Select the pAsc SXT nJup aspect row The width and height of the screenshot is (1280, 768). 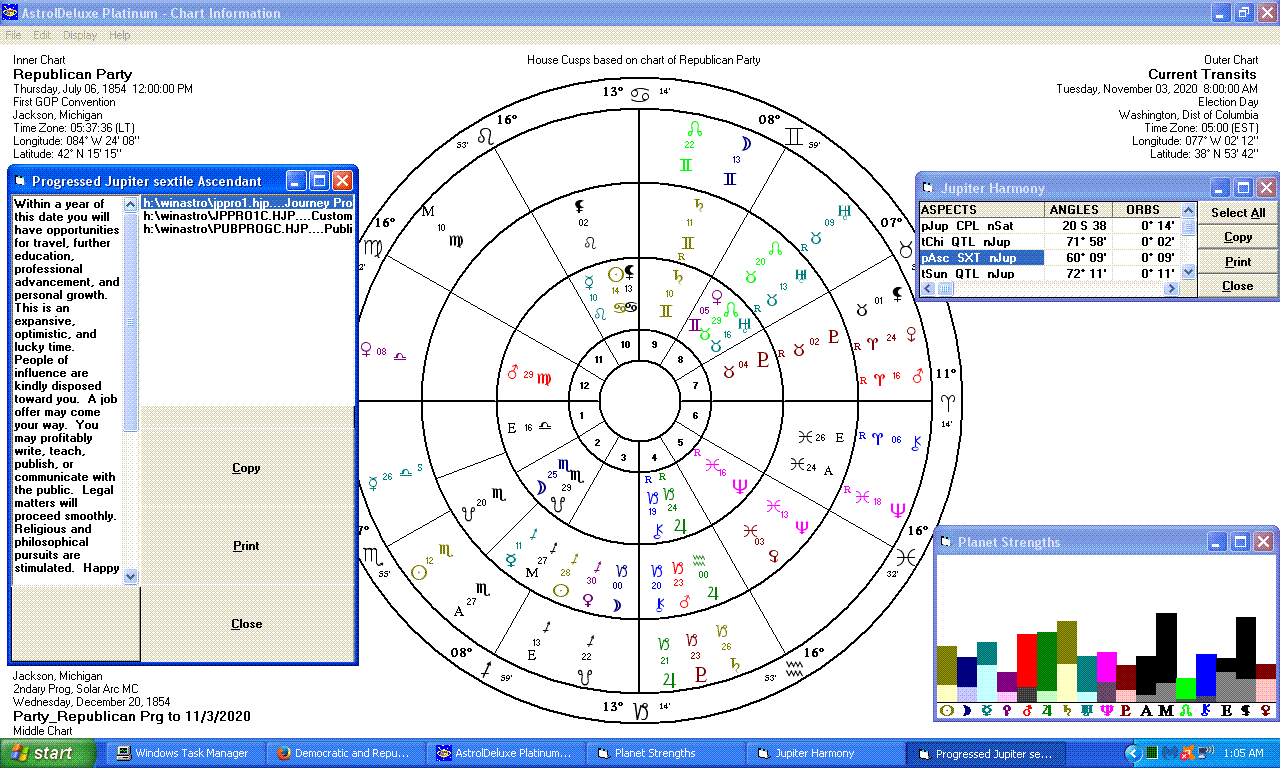point(1050,258)
